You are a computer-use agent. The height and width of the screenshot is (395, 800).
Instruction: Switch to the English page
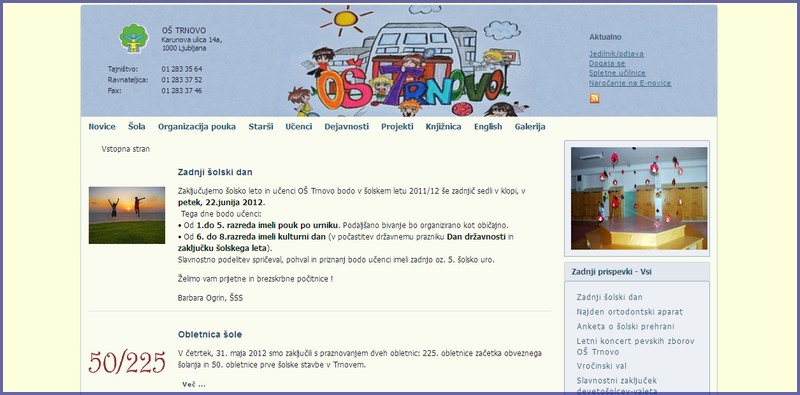tap(488, 127)
